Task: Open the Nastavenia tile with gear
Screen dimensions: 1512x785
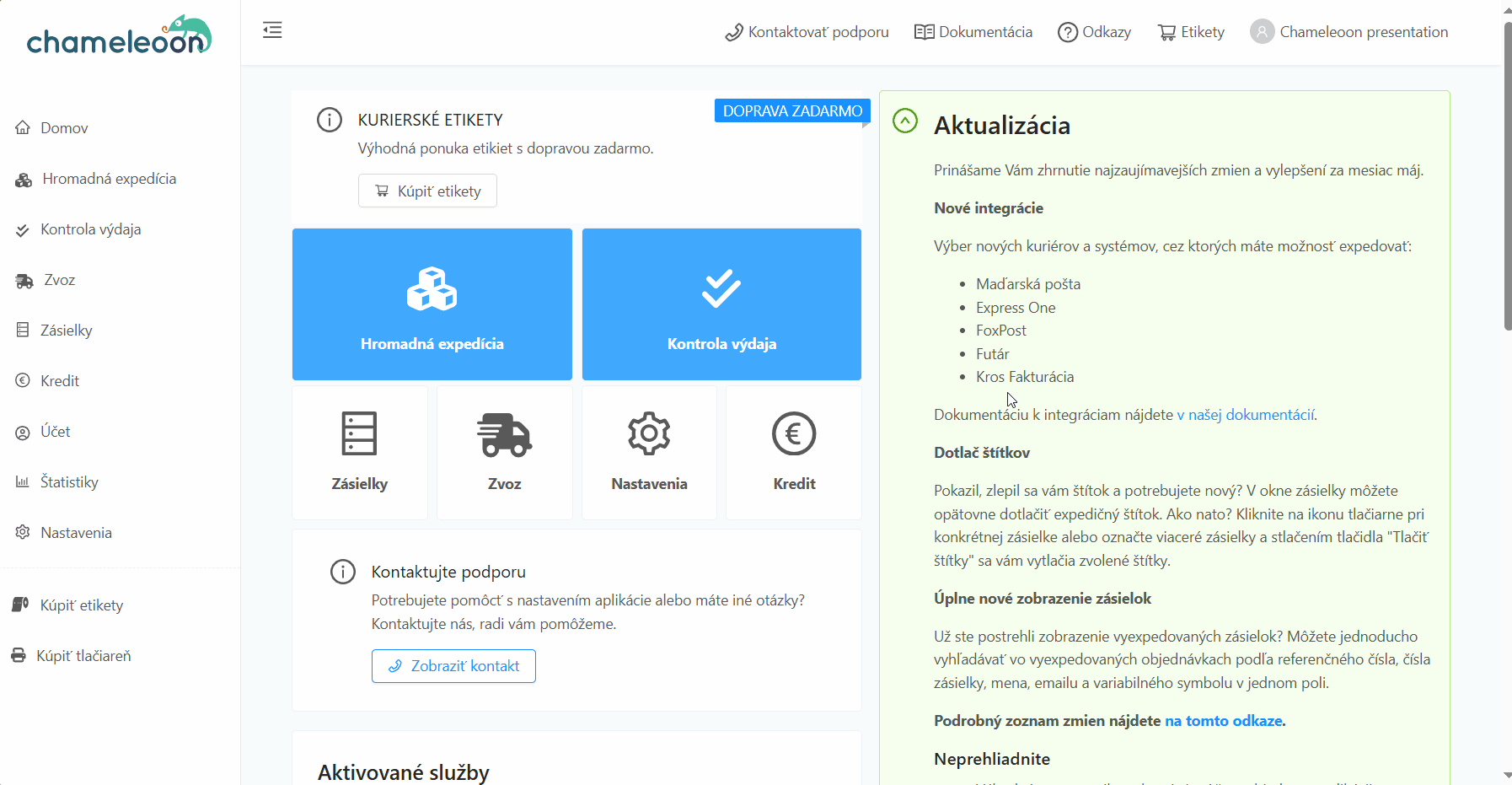Action: tap(649, 453)
